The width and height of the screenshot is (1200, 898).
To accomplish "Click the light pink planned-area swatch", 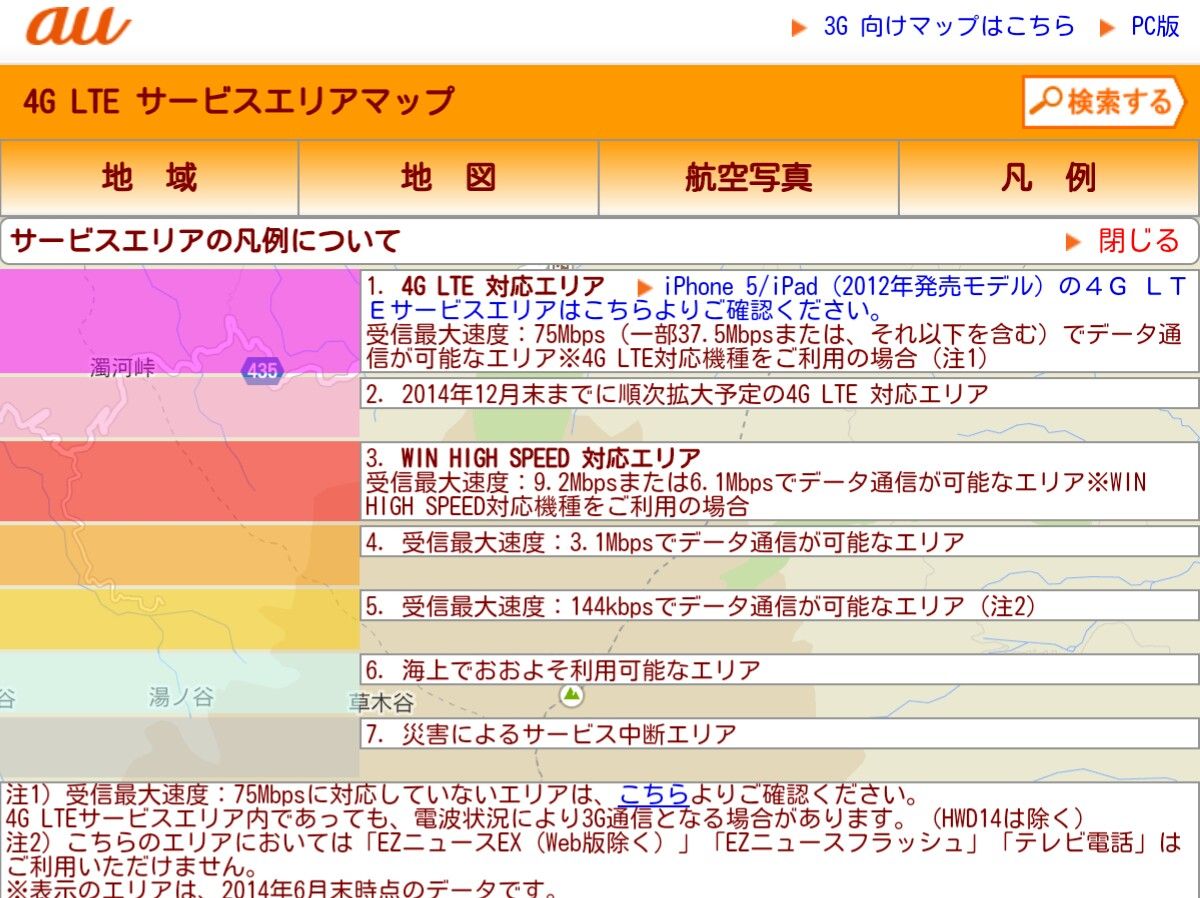I will point(180,406).
